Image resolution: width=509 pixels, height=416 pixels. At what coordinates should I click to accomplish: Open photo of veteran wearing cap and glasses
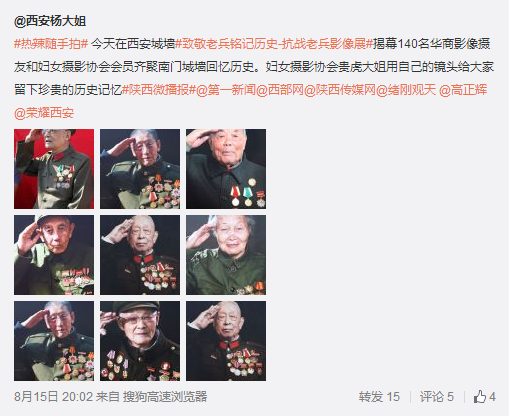[140, 341]
